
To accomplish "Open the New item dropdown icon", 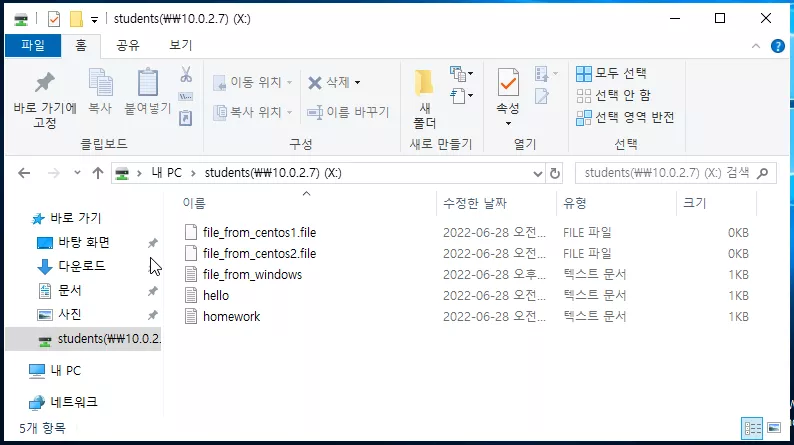I will pyautogui.click(x=461, y=74).
